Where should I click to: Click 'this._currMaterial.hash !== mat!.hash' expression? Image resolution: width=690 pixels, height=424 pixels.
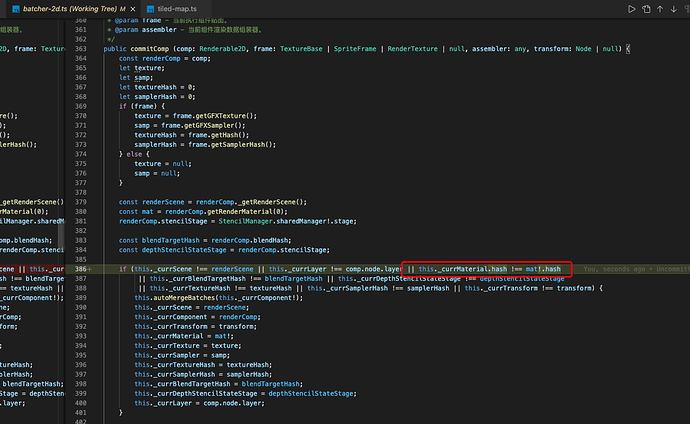(x=489, y=269)
